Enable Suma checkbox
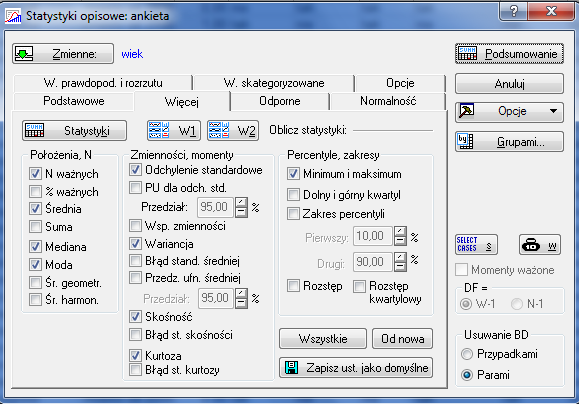 pos(35,226)
